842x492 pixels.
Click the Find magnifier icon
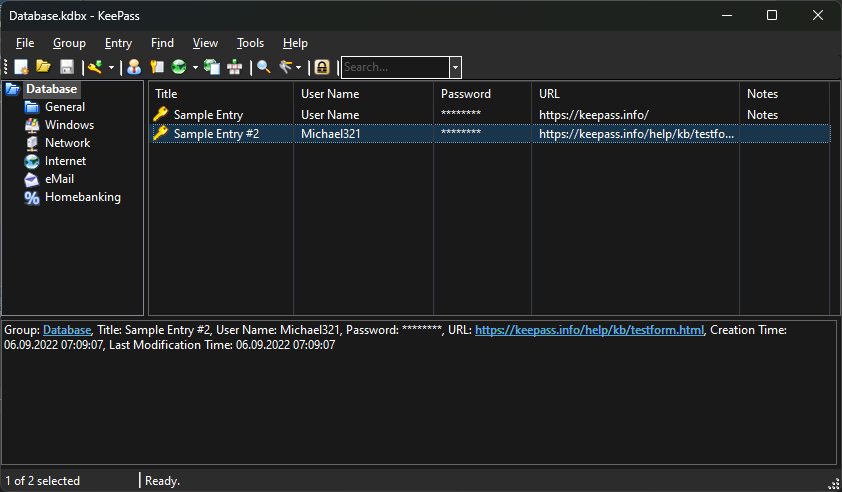click(x=264, y=67)
